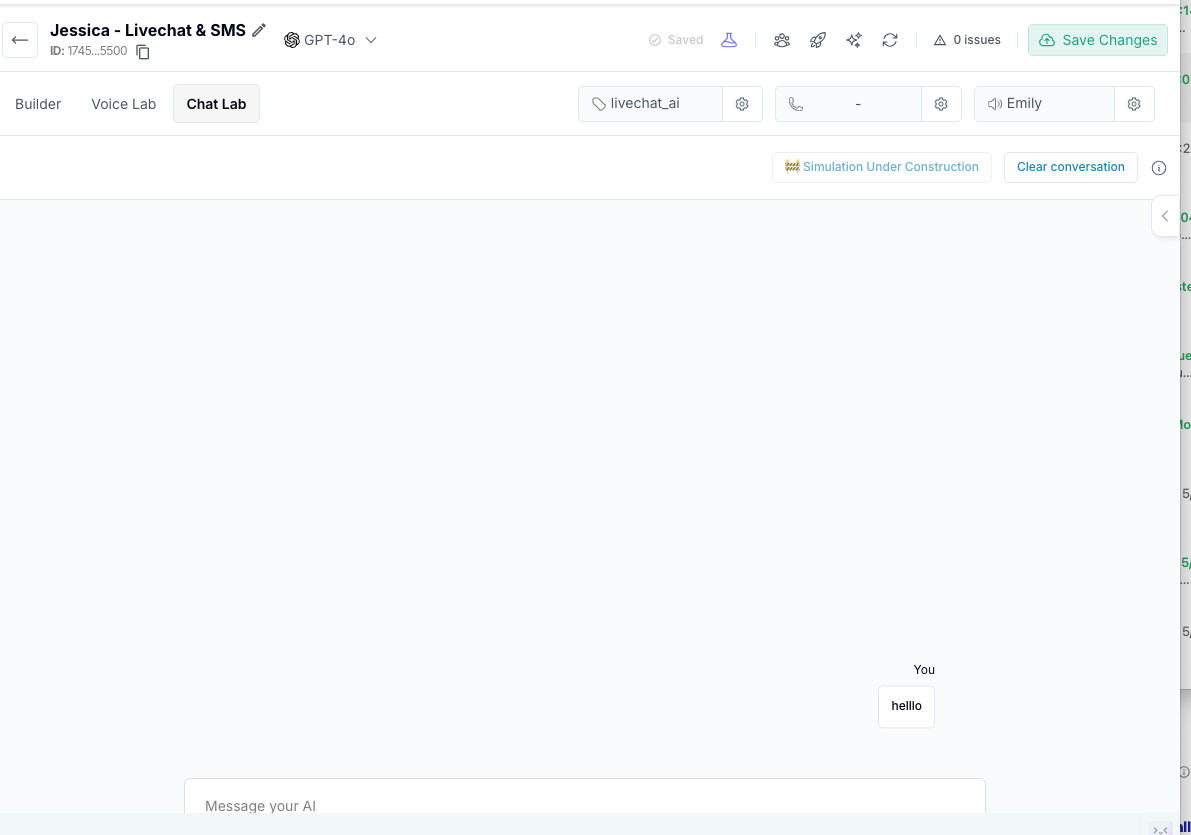This screenshot has height=835, width=1191.
Task: Open the test lab flask icon
Action: (x=729, y=39)
